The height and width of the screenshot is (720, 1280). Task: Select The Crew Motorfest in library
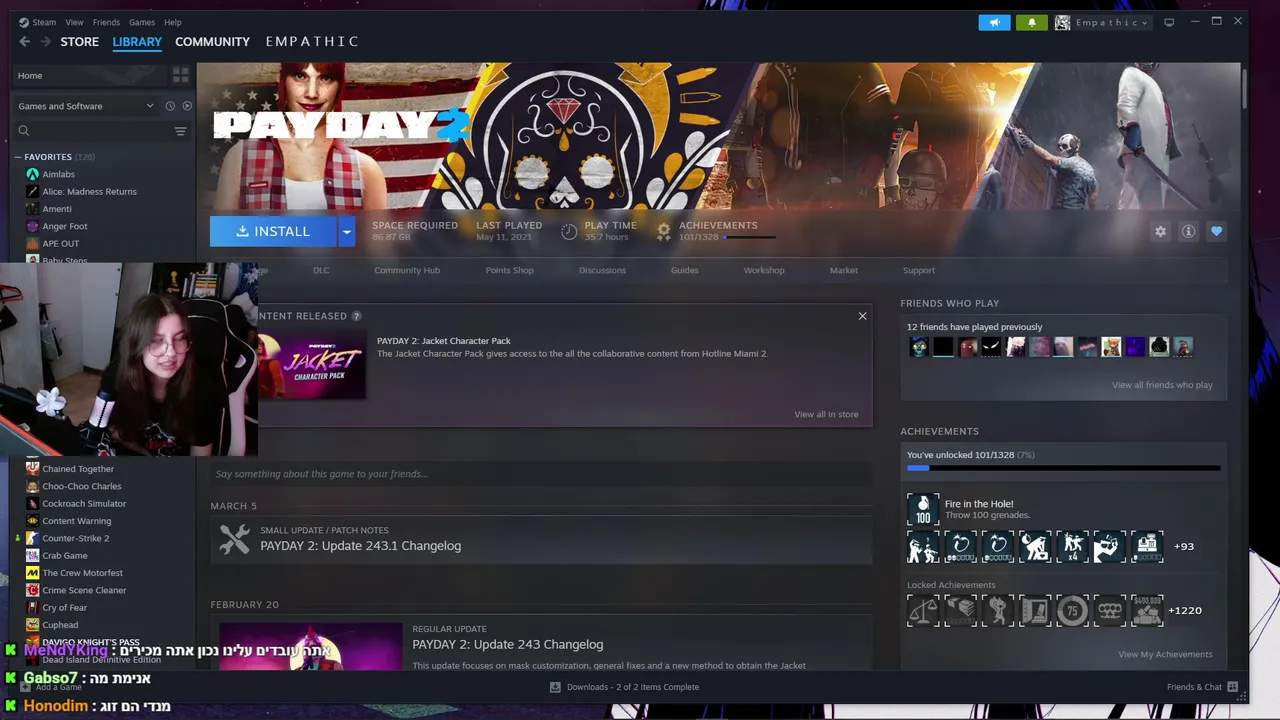(82, 573)
